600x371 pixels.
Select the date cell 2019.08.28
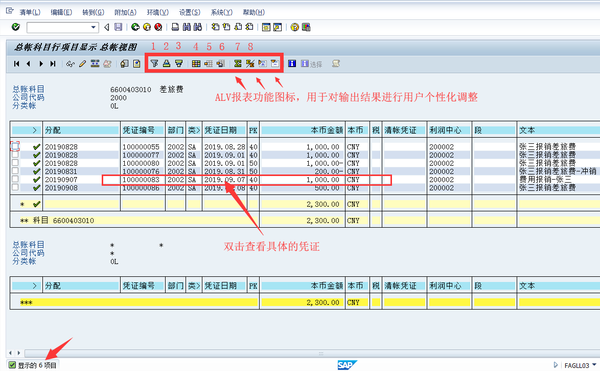point(225,146)
